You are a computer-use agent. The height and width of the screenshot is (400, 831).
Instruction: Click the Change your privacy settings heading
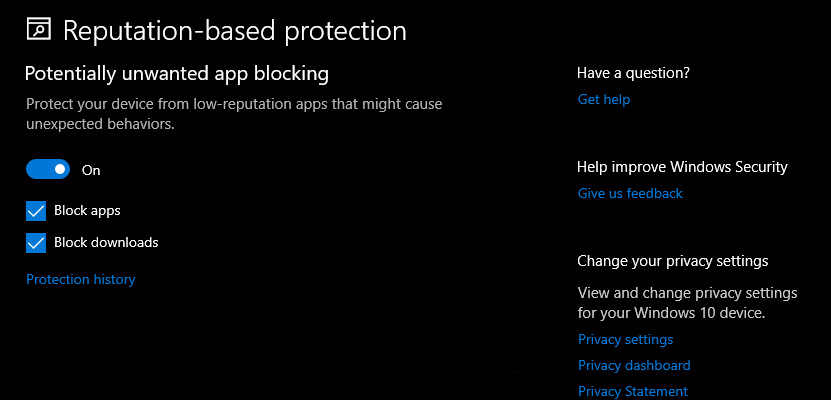[x=673, y=261]
